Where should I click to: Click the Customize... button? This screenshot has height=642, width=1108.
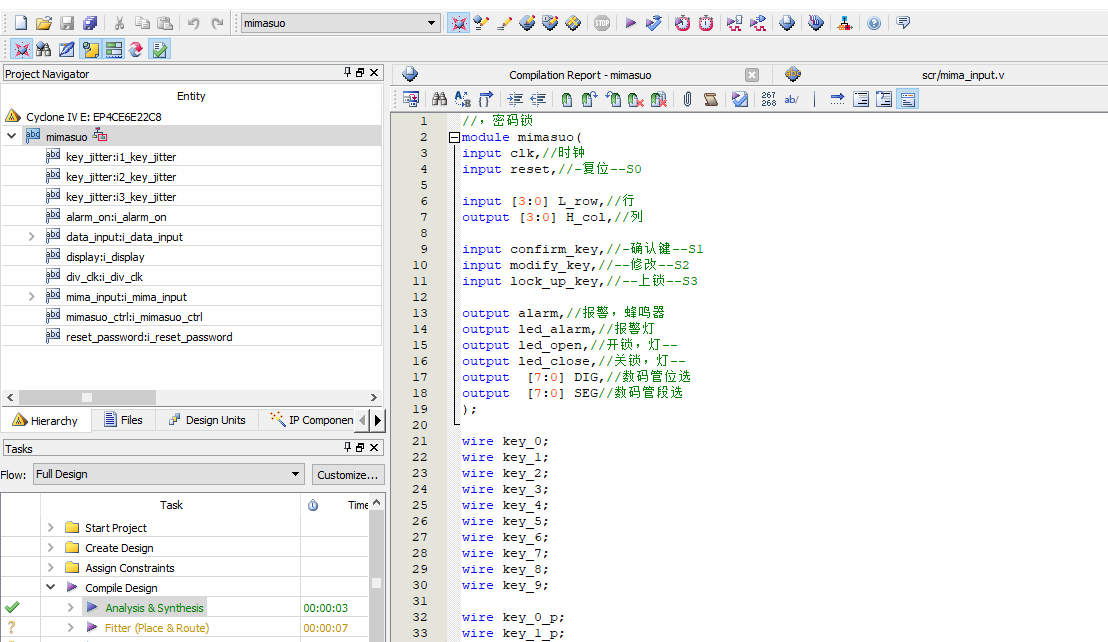[348, 475]
